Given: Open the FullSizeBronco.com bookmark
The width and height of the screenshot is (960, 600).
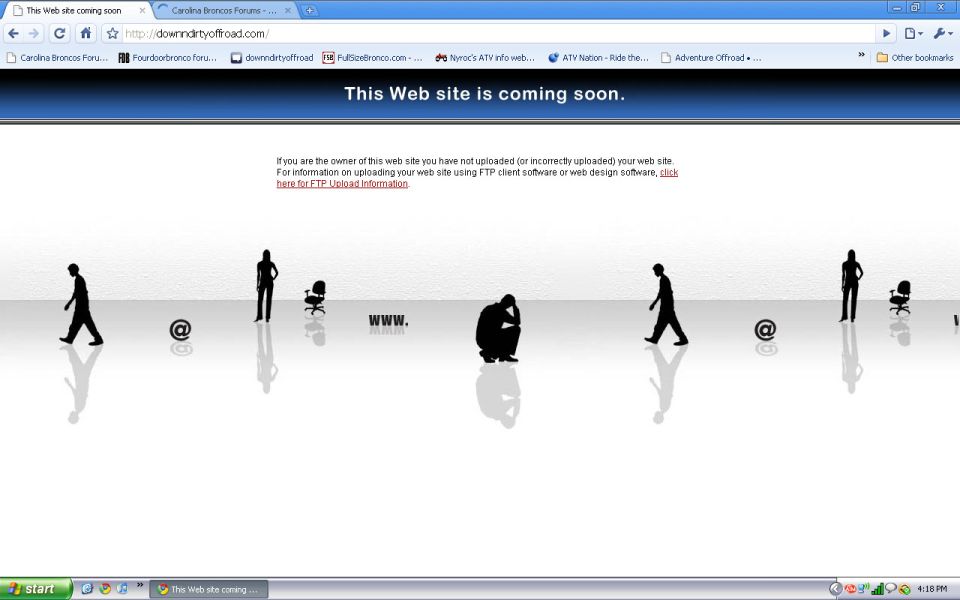Looking at the screenshot, I should tap(372, 58).
